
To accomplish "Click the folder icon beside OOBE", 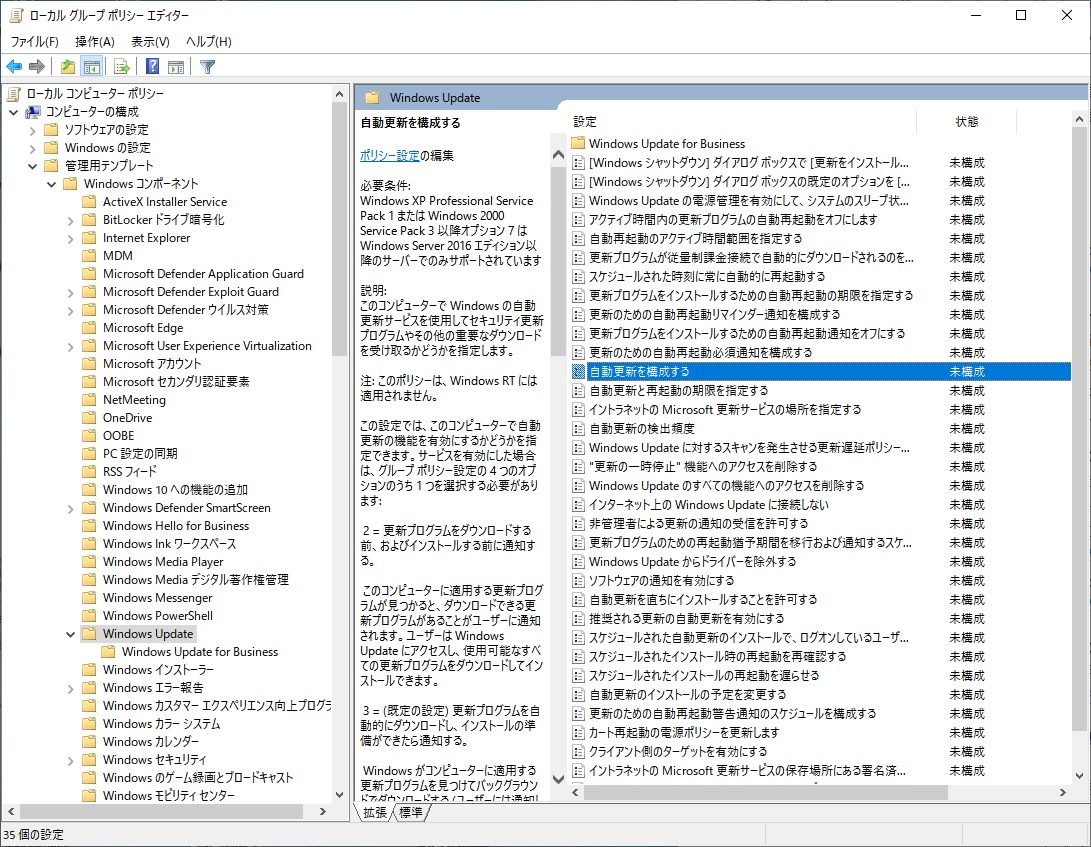I will (89, 436).
